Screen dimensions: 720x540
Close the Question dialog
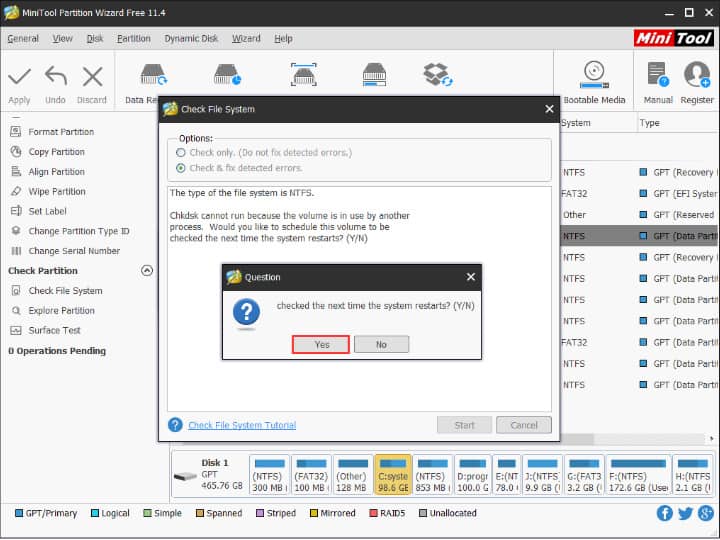tap(471, 277)
